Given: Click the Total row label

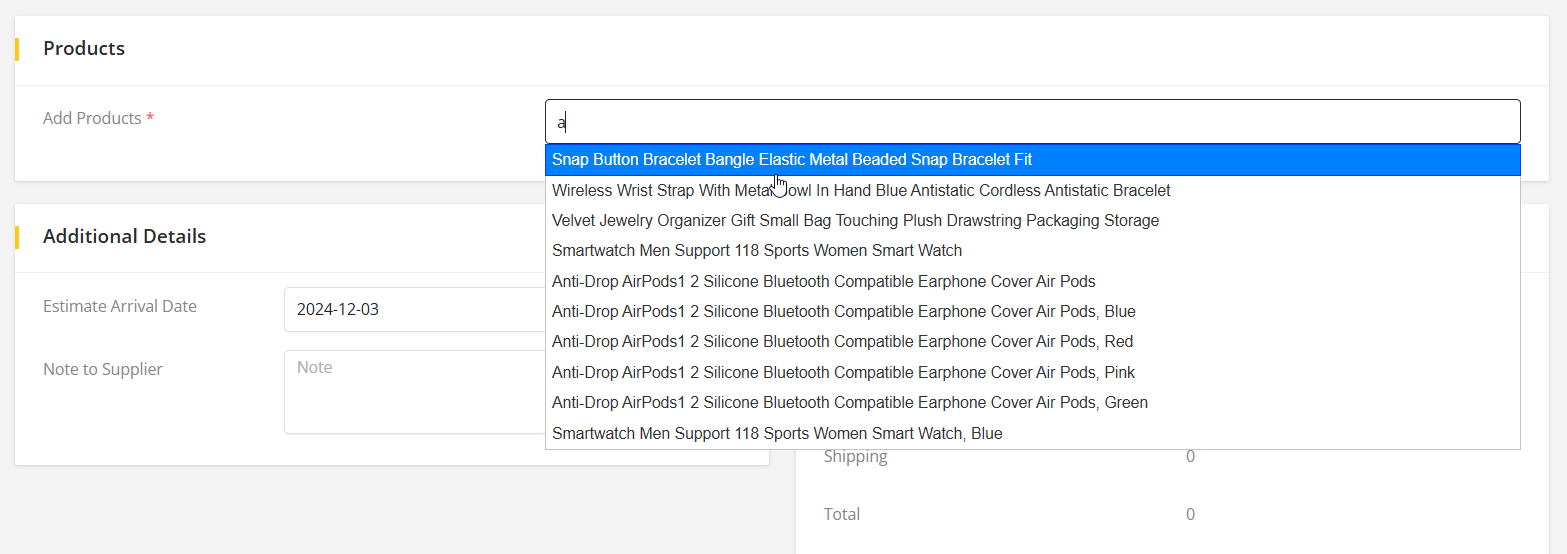Looking at the screenshot, I should point(841,514).
